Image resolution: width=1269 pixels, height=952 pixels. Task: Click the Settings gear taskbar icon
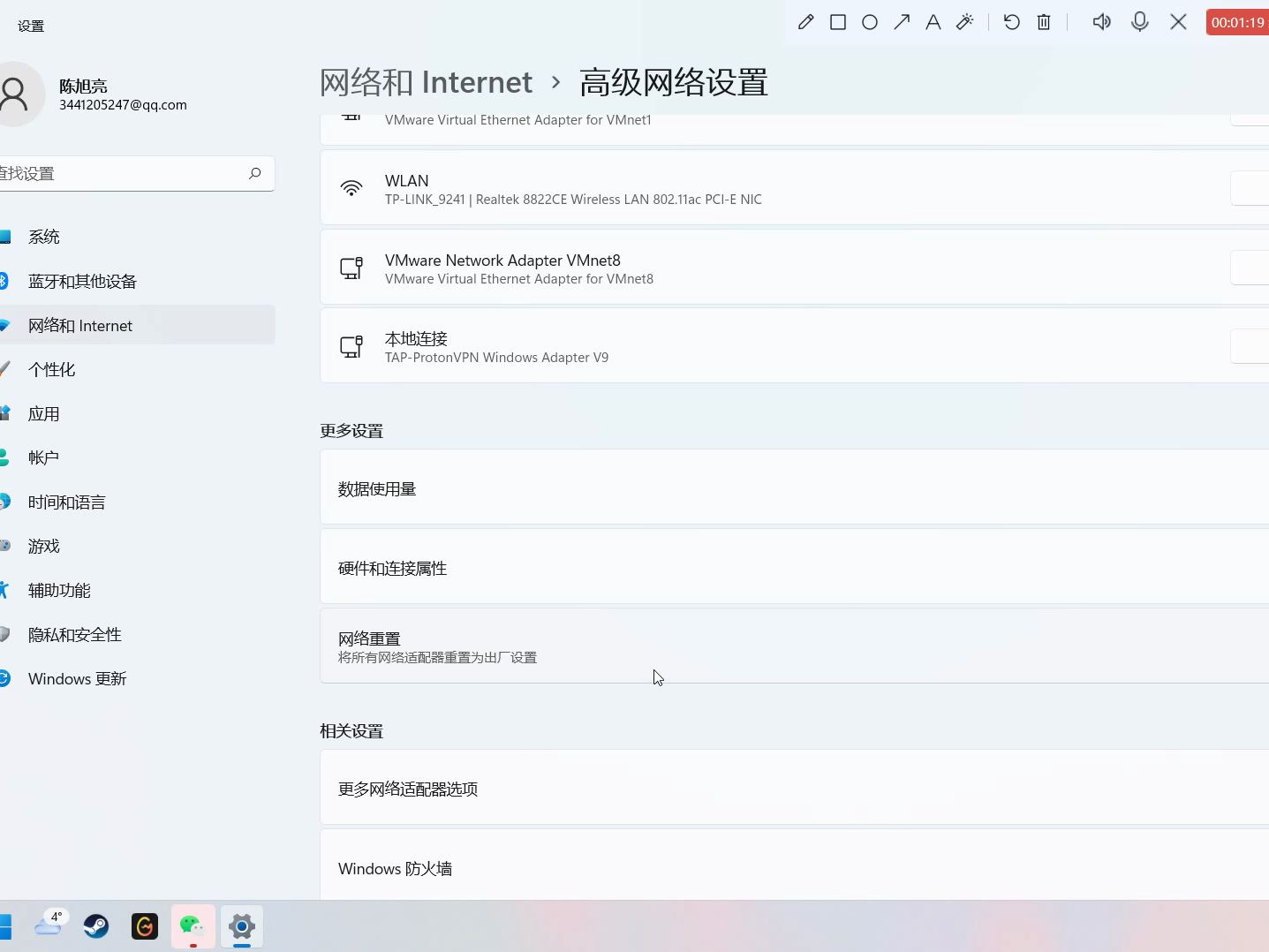pos(241,926)
